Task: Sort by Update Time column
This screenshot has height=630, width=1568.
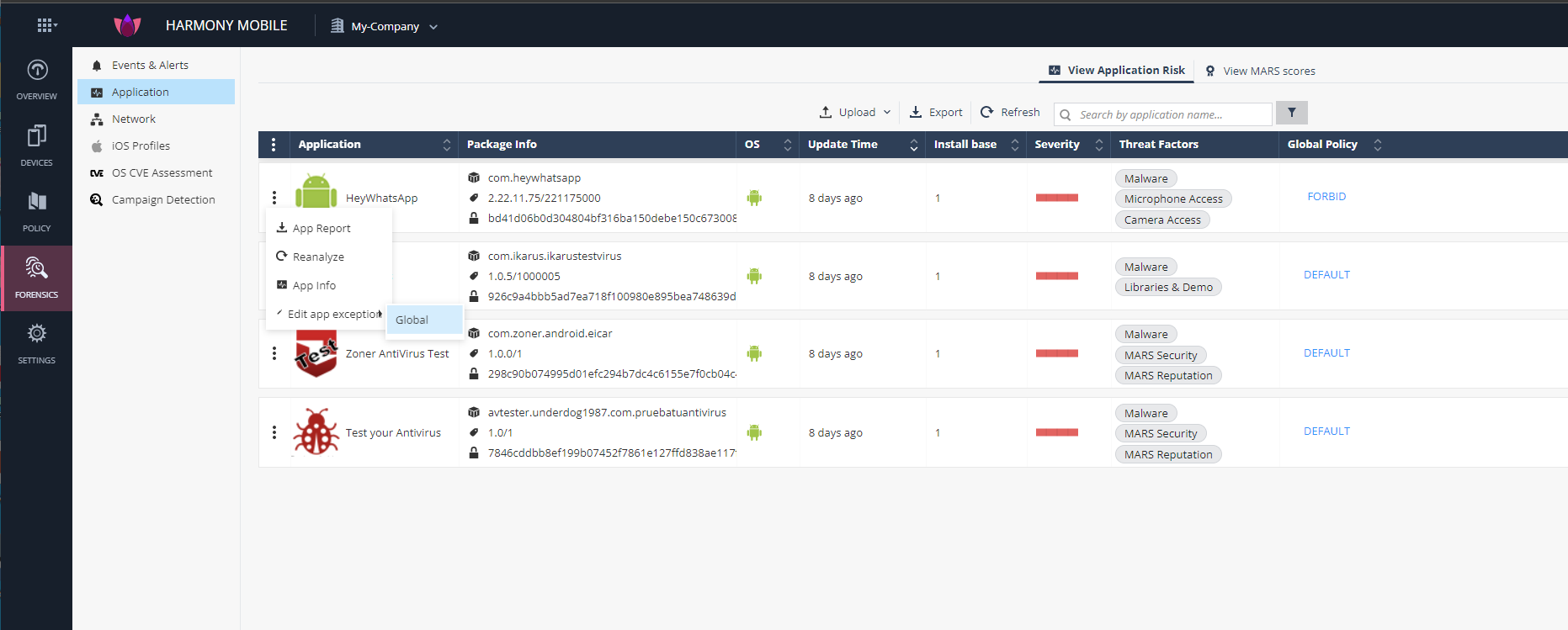Action: pyautogui.click(x=913, y=145)
